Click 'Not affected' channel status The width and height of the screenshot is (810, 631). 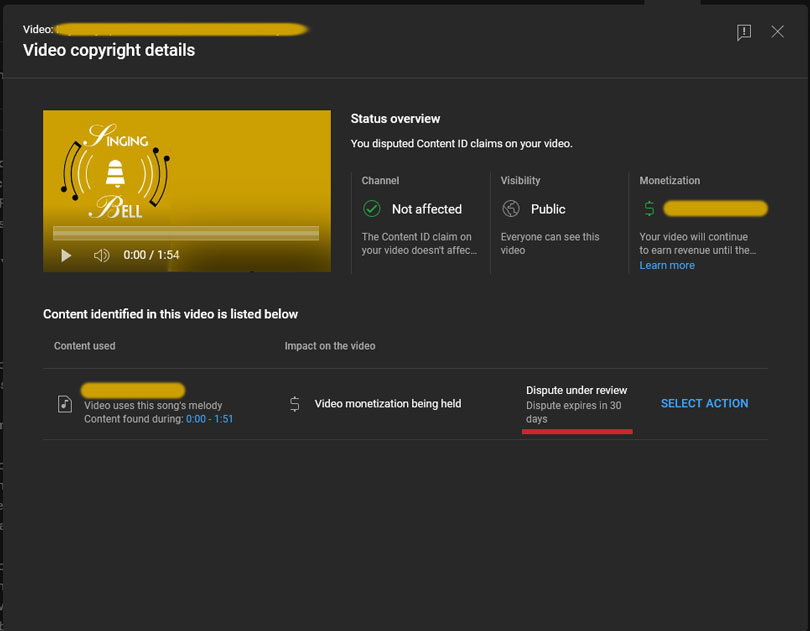pyautogui.click(x=427, y=209)
